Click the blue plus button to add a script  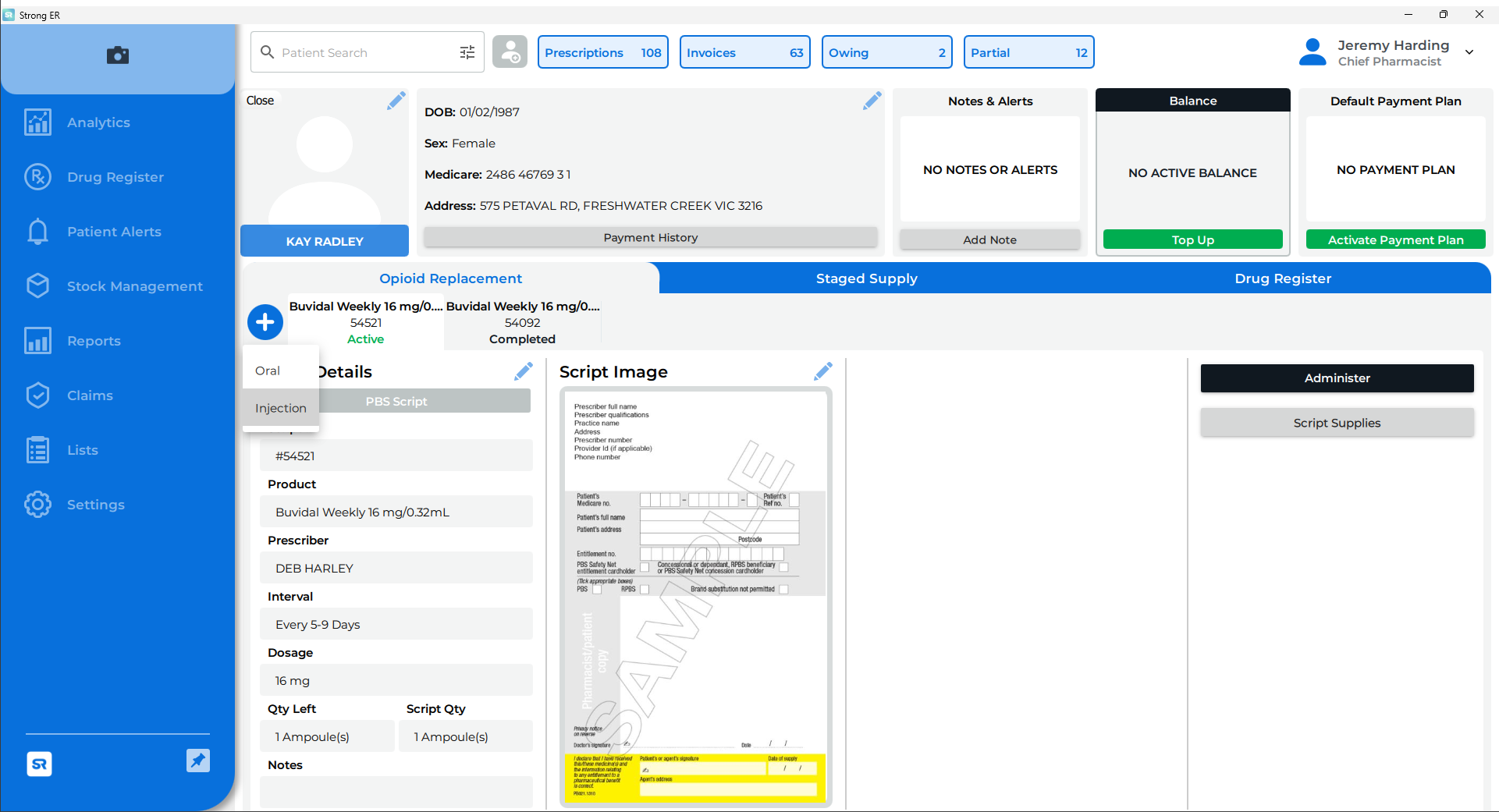265,322
